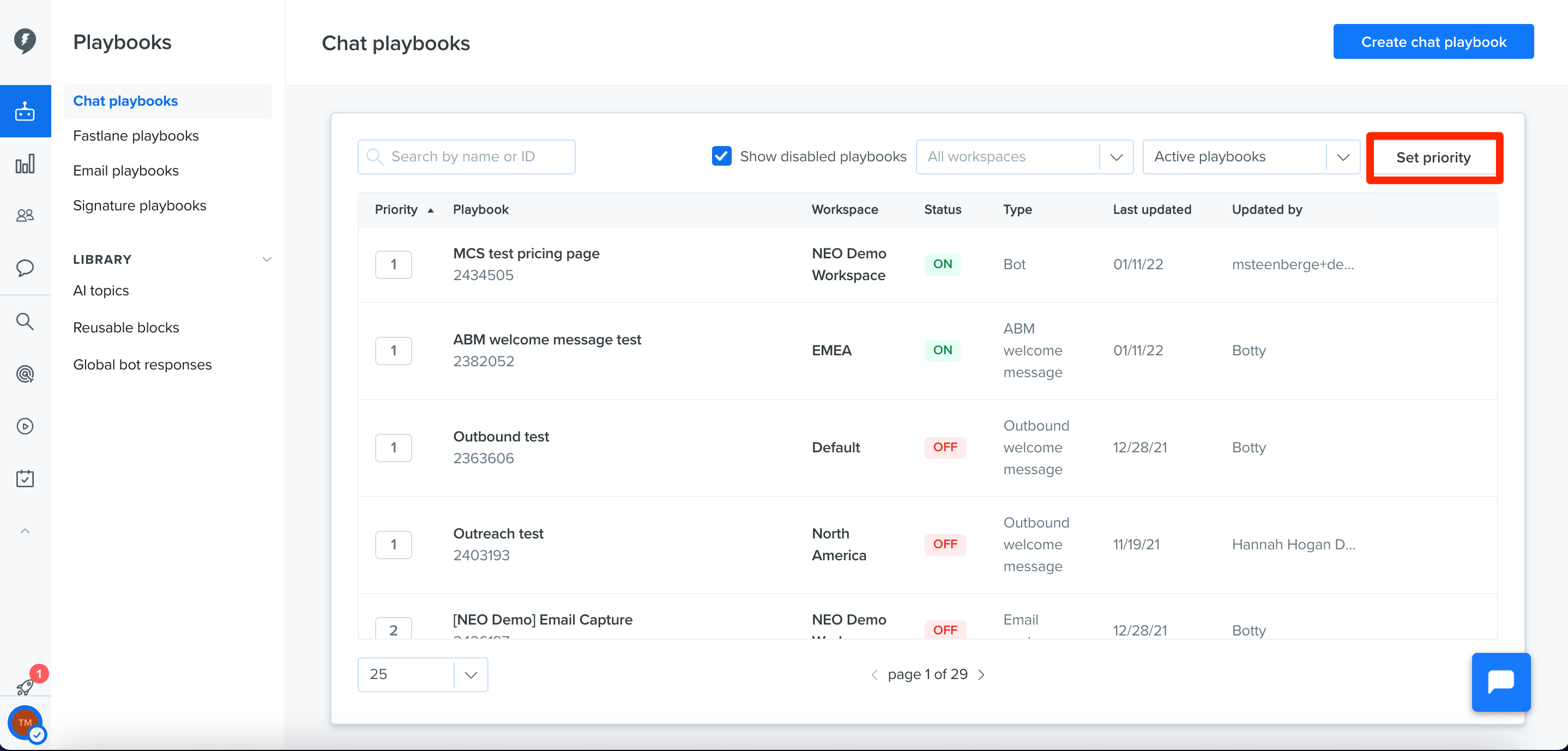Click 'msteenberge+de...' updated by cell
This screenshot has height=751, width=1568.
1293,265
